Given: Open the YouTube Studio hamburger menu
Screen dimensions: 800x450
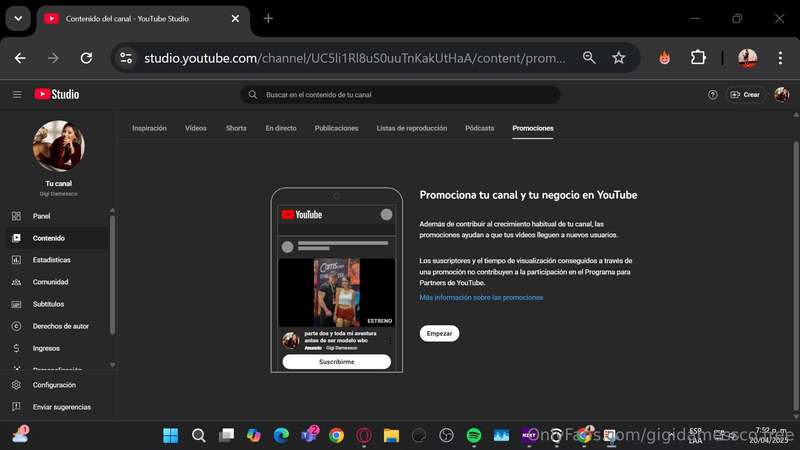Looking at the screenshot, I should point(17,94).
